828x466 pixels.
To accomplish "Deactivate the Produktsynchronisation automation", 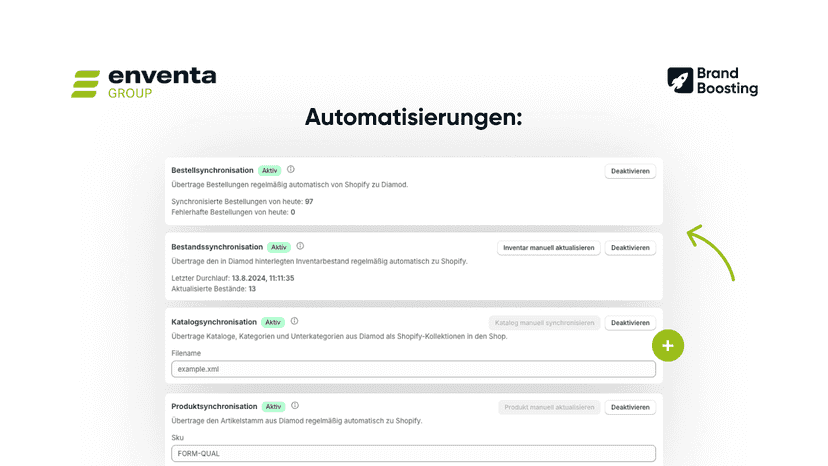I will (630, 407).
